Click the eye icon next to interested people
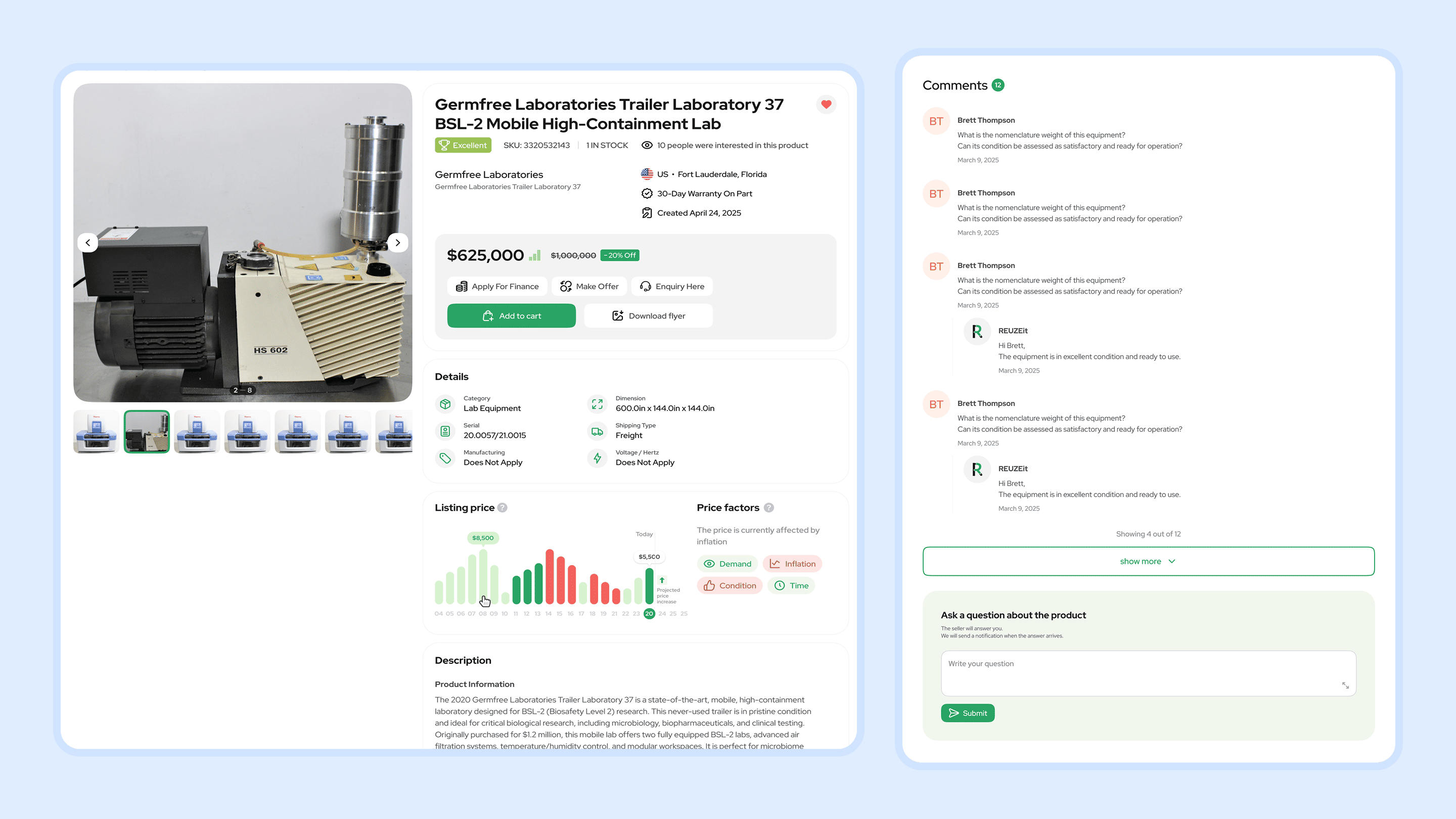 coord(647,145)
